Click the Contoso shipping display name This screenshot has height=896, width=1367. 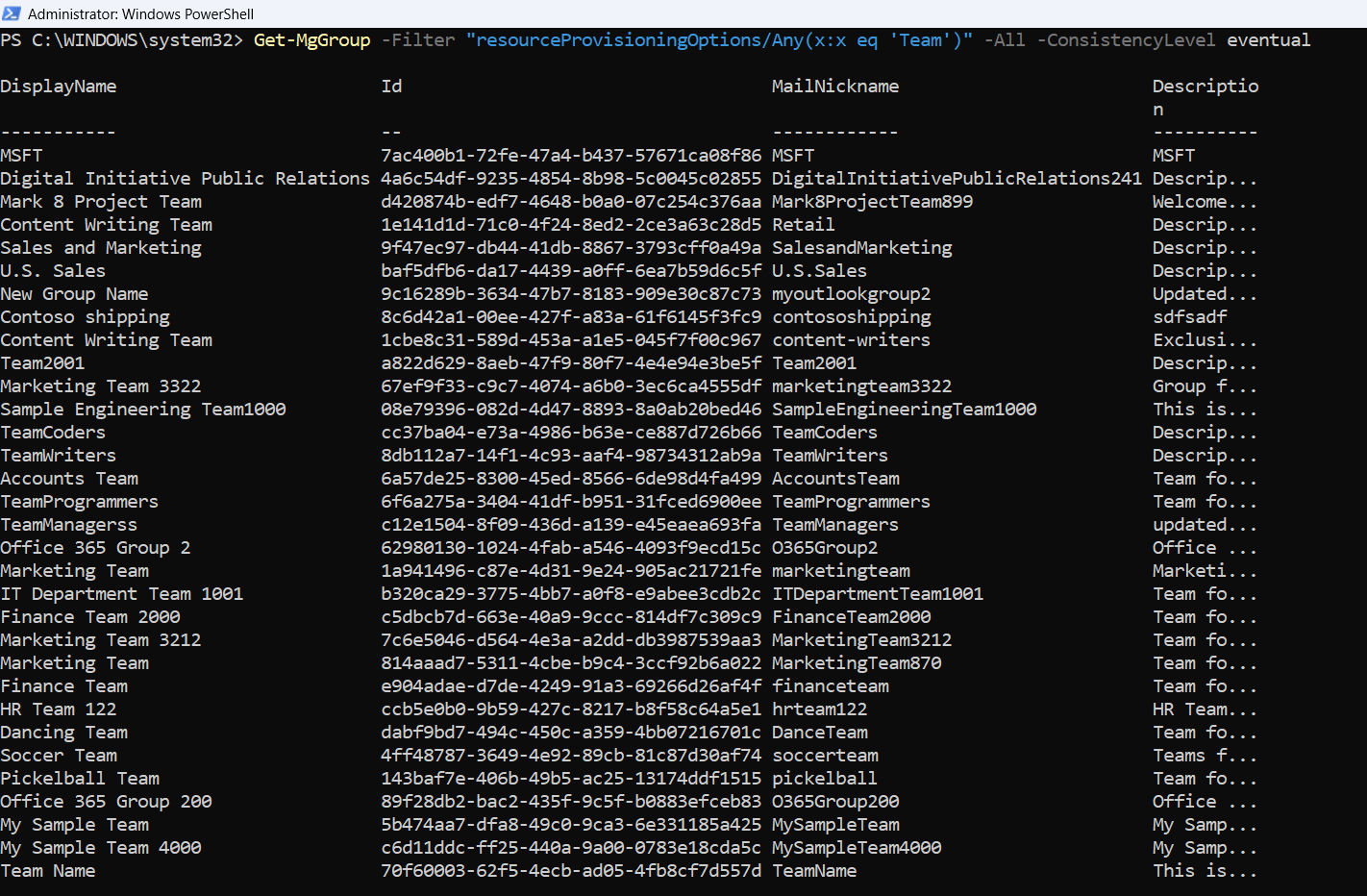(85, 317)
